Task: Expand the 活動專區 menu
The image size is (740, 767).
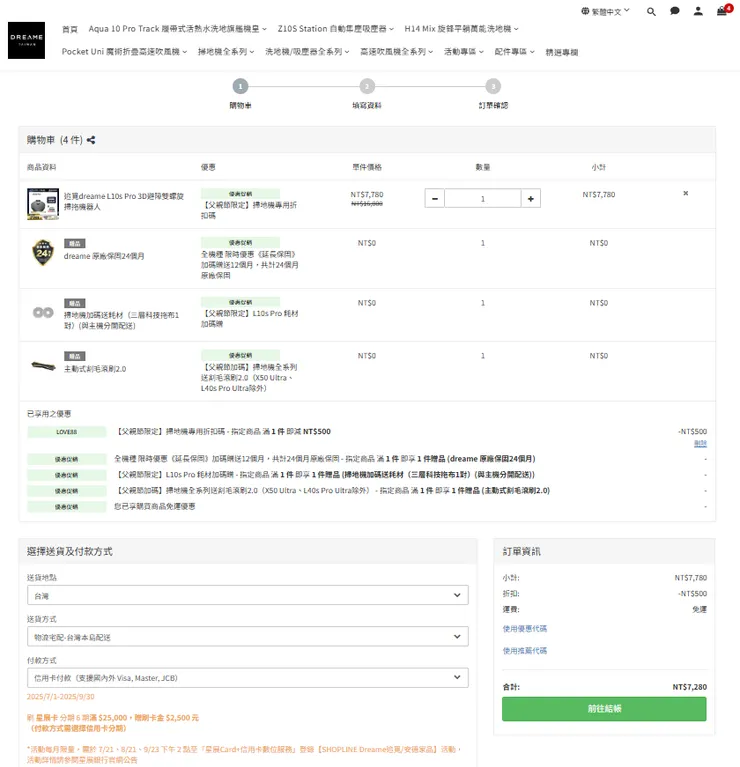Action: tap(464, 52)
